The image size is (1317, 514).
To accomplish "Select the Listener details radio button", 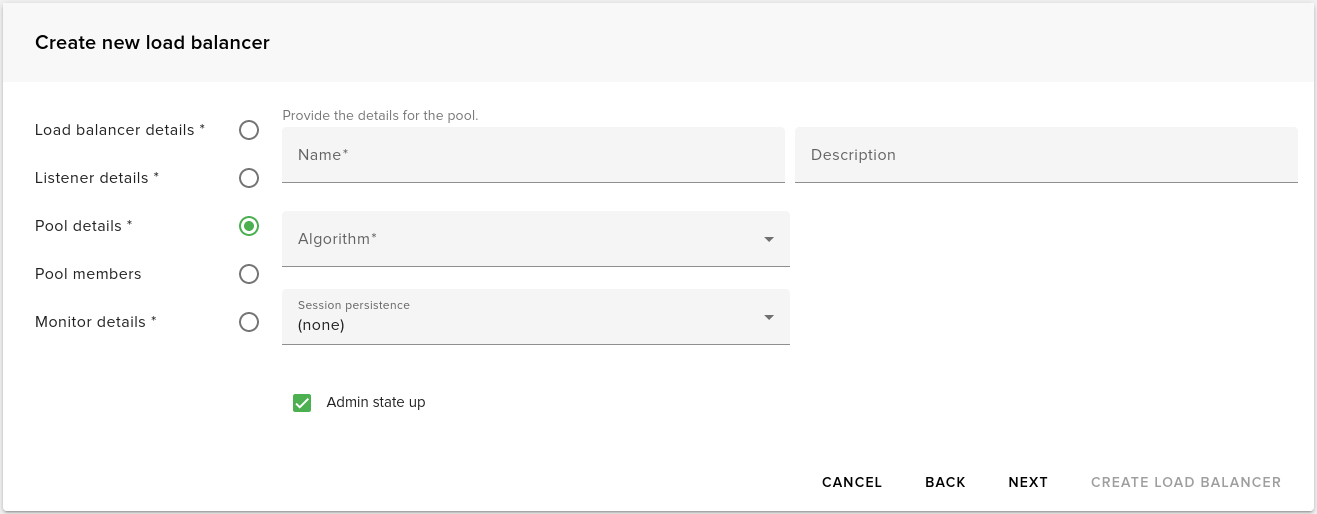I will 249,178.
